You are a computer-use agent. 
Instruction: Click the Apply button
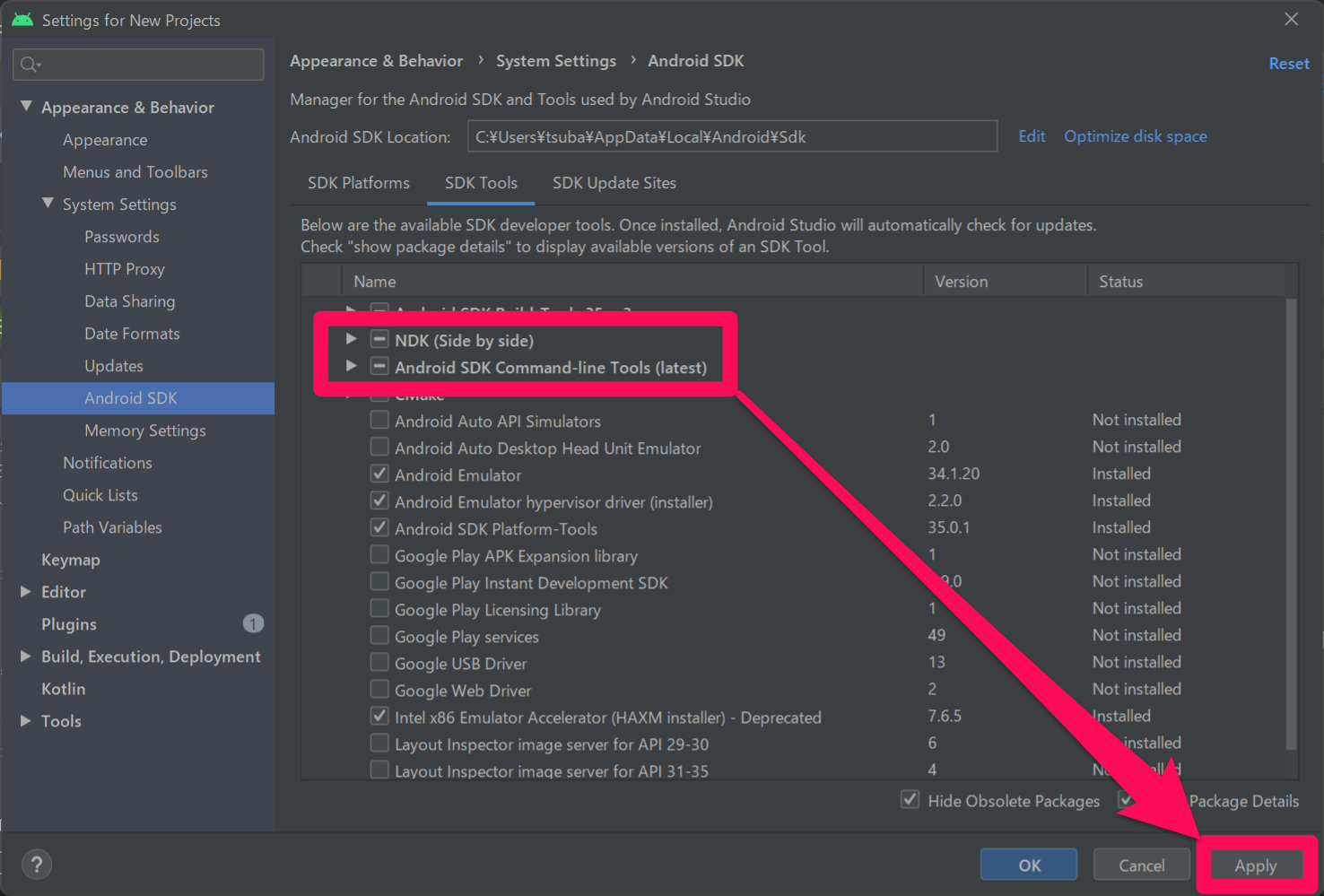click(x=1256, y=866)
